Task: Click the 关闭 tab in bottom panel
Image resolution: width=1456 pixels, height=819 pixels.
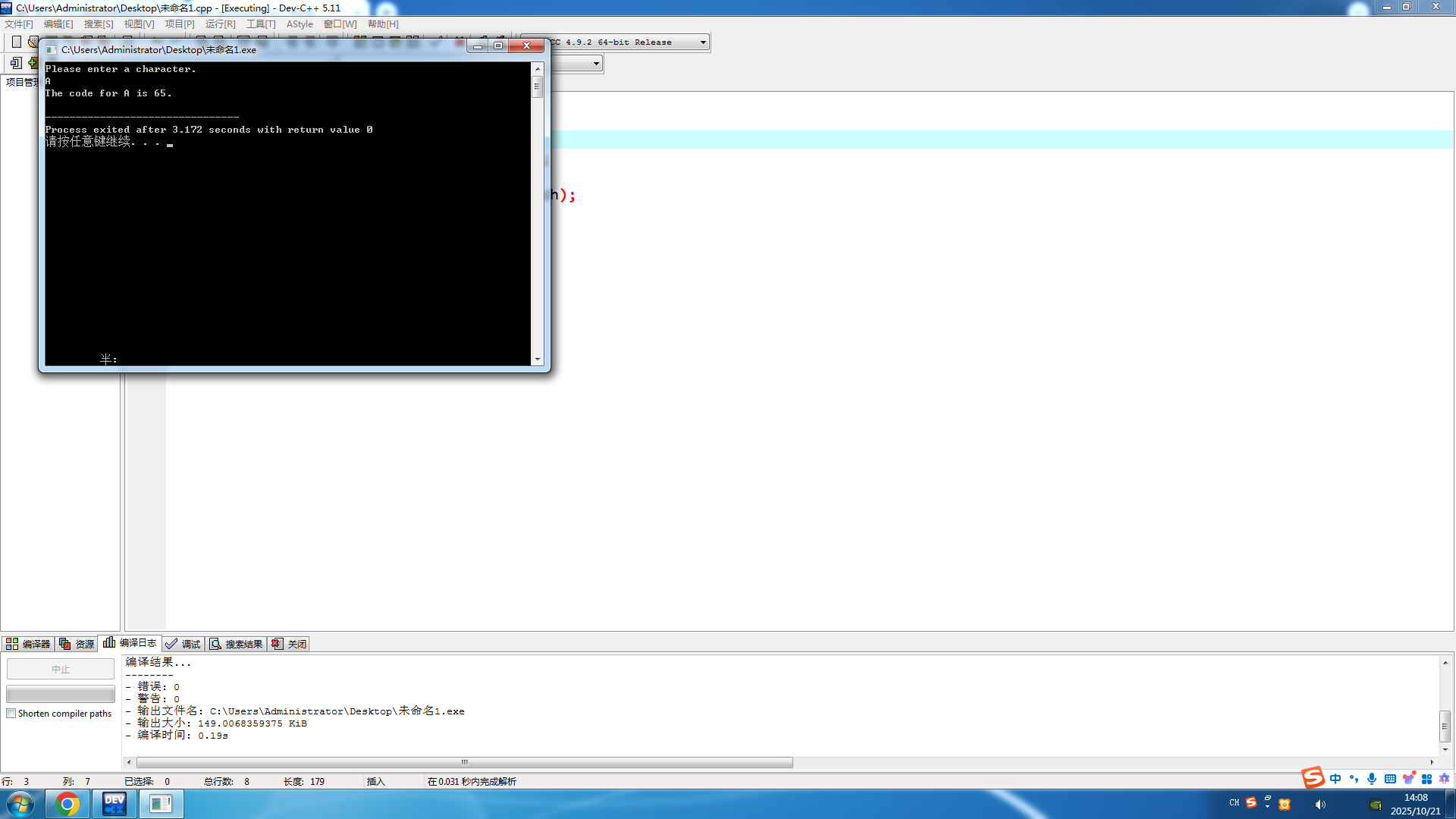Action: (x=290, y=644)
